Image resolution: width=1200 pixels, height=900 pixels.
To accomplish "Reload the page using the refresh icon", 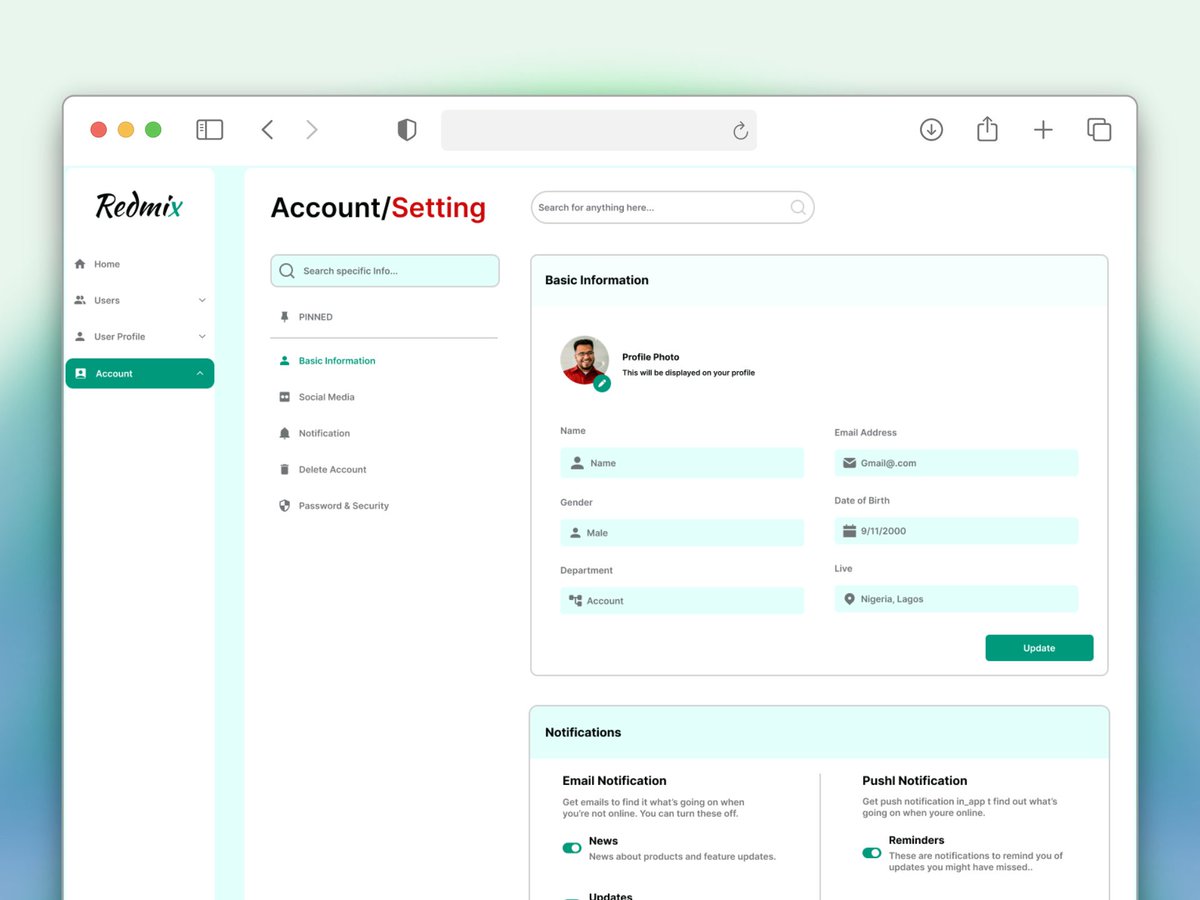I will coord(740,131).
